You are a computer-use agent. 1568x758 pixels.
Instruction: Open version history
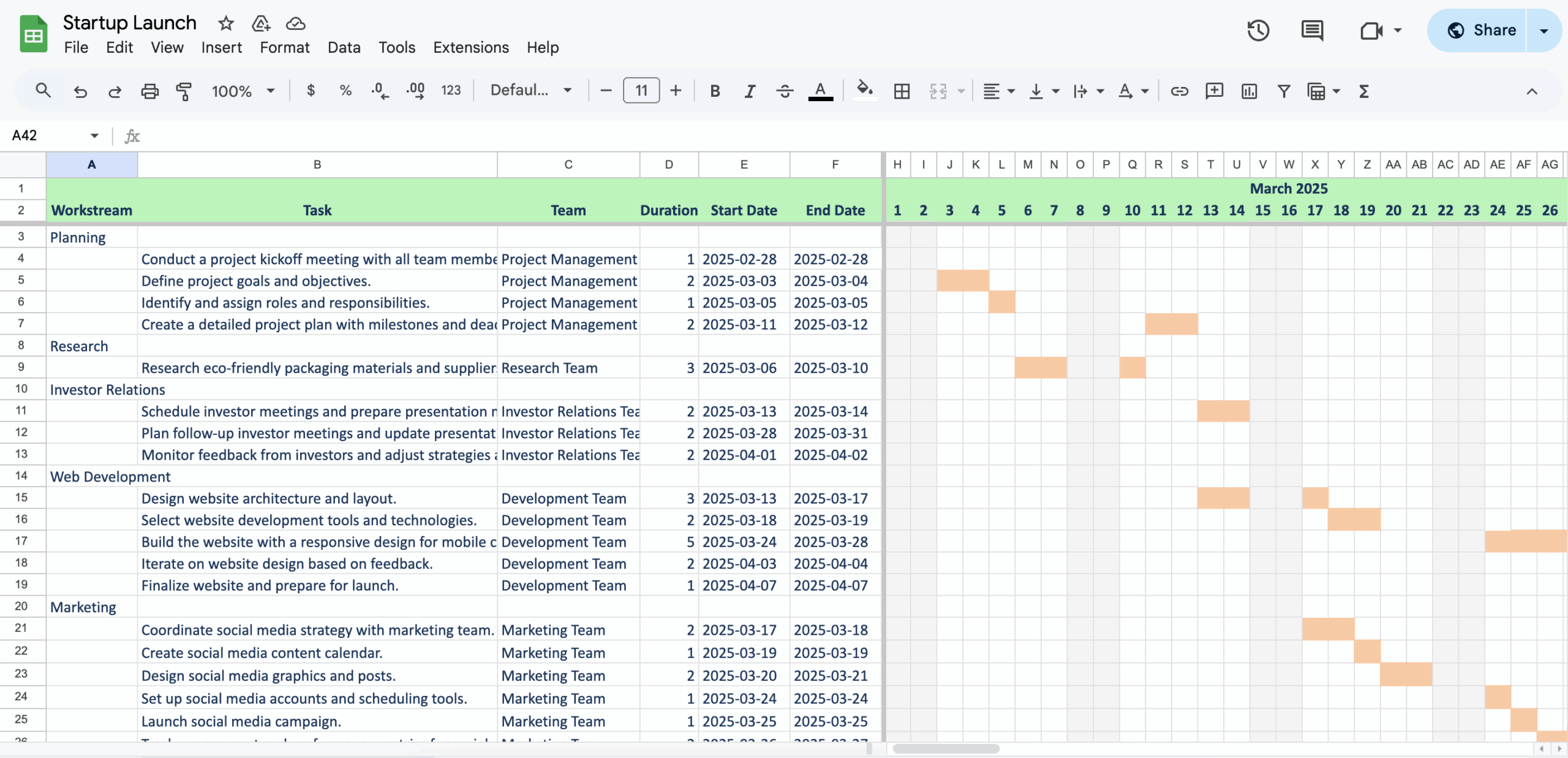[1257, 30]
